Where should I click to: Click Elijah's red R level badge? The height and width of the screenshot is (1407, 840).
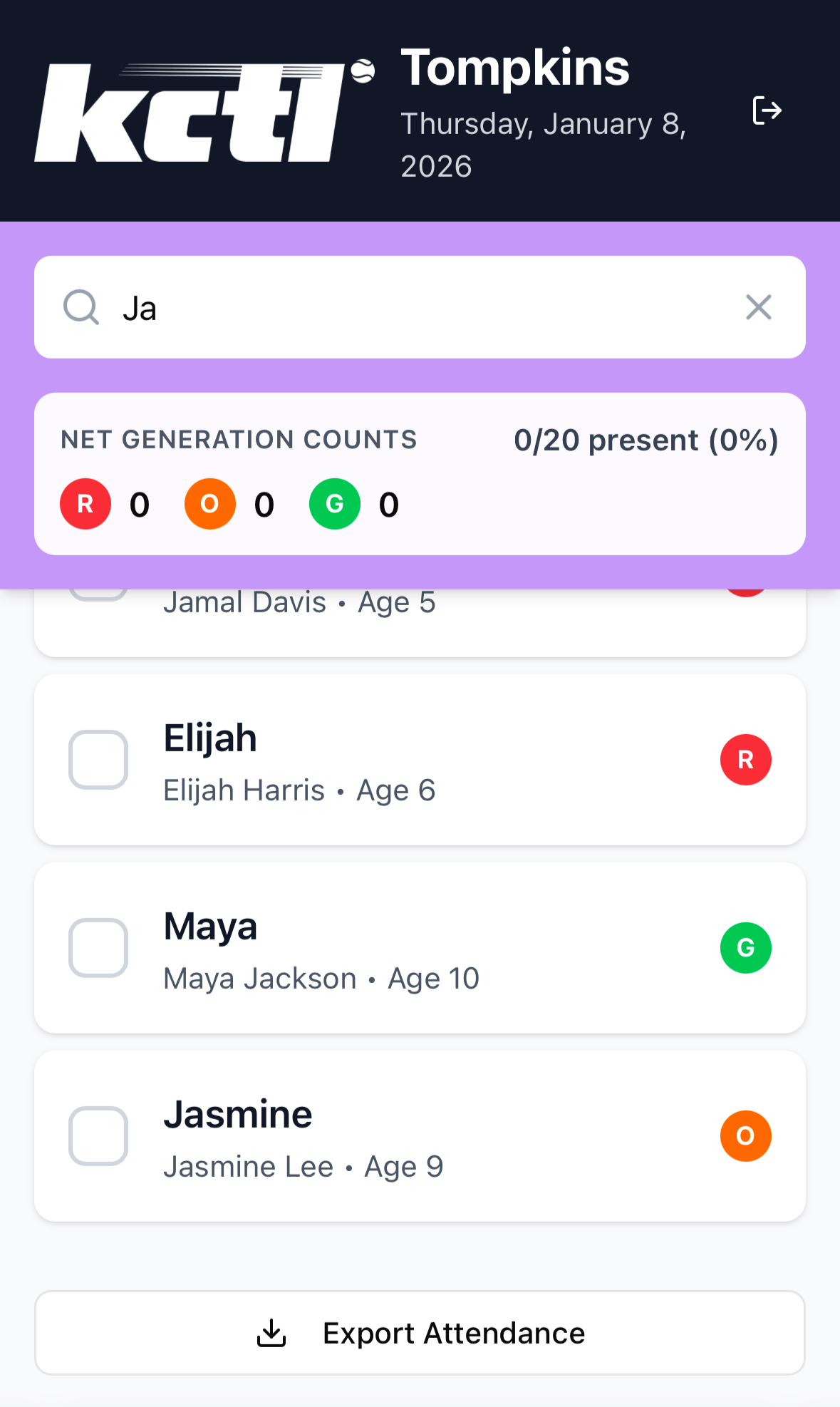pos(746,760)
